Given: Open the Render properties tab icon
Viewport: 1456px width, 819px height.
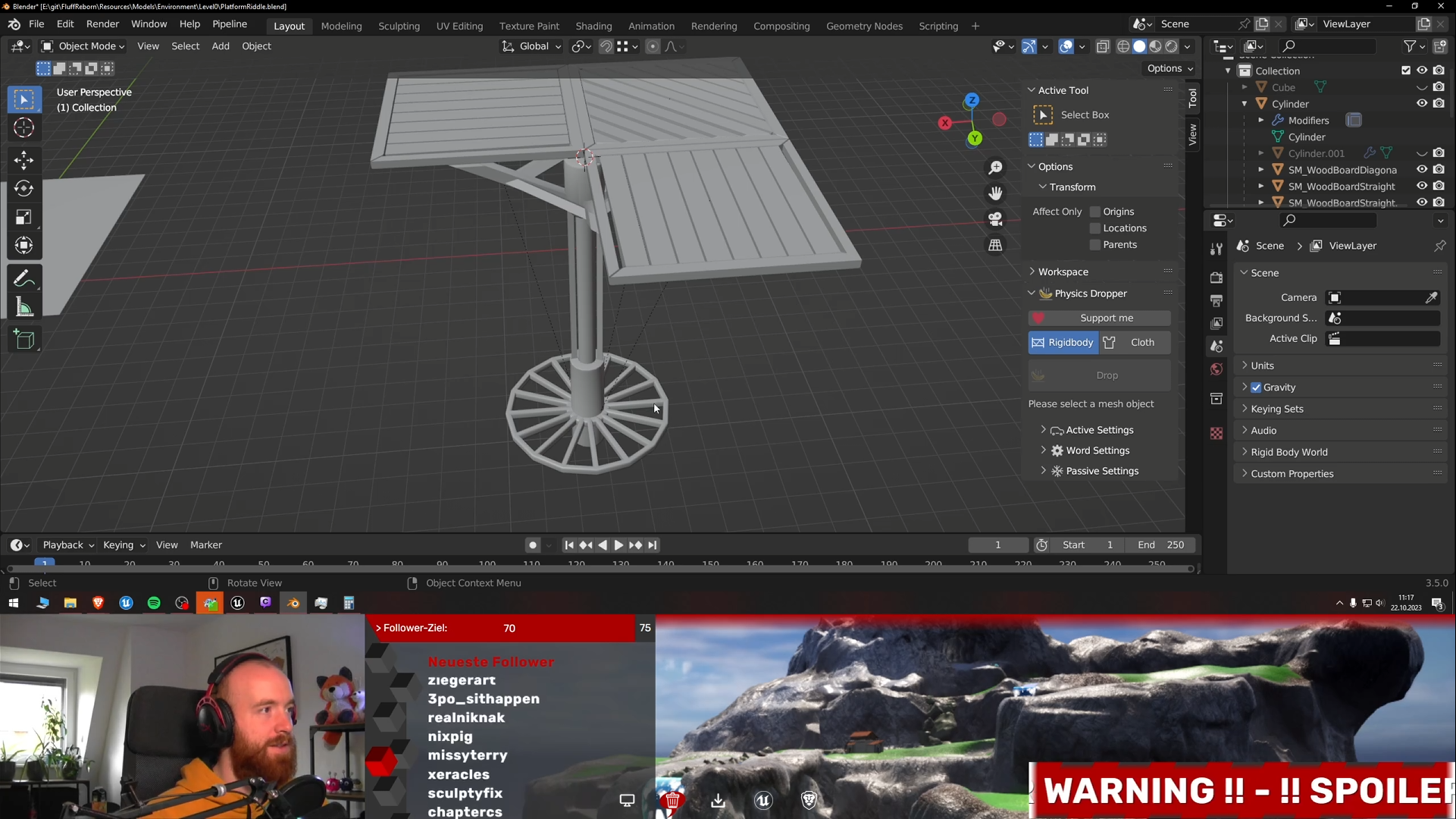Looking at the screenshot, I should (1216, 277).
